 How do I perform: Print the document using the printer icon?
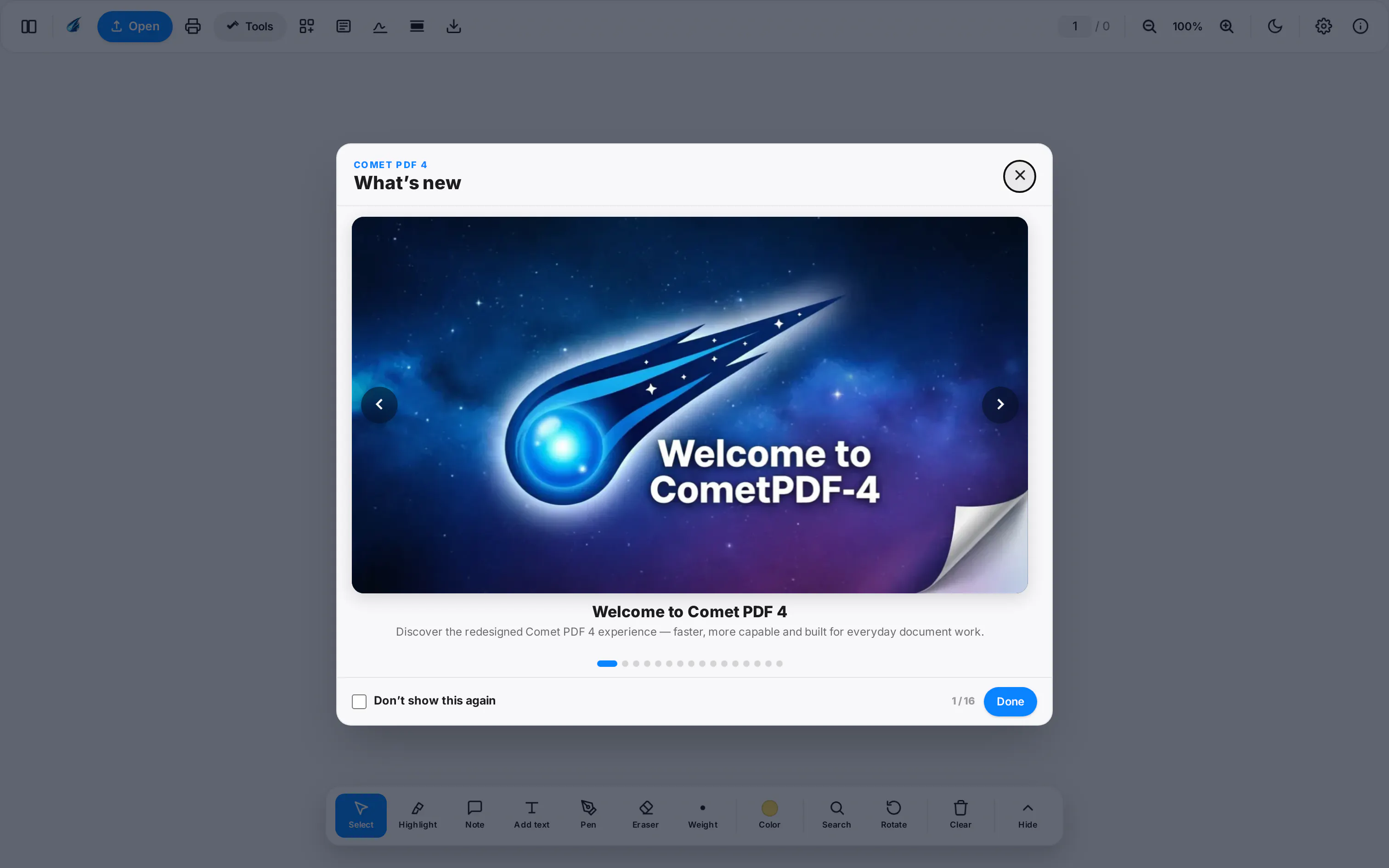pyautogui.click(x=193, y=27)
